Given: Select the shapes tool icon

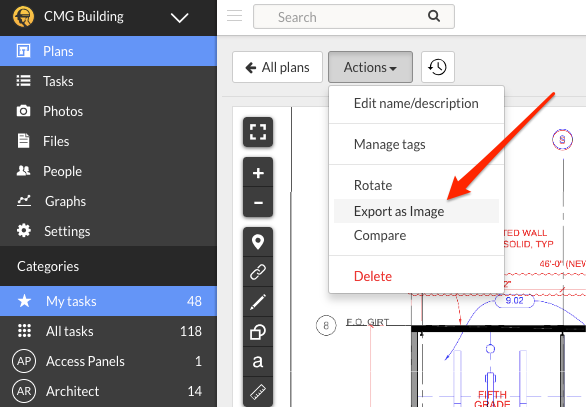Looking at the screenshot, I should [258, 332].
